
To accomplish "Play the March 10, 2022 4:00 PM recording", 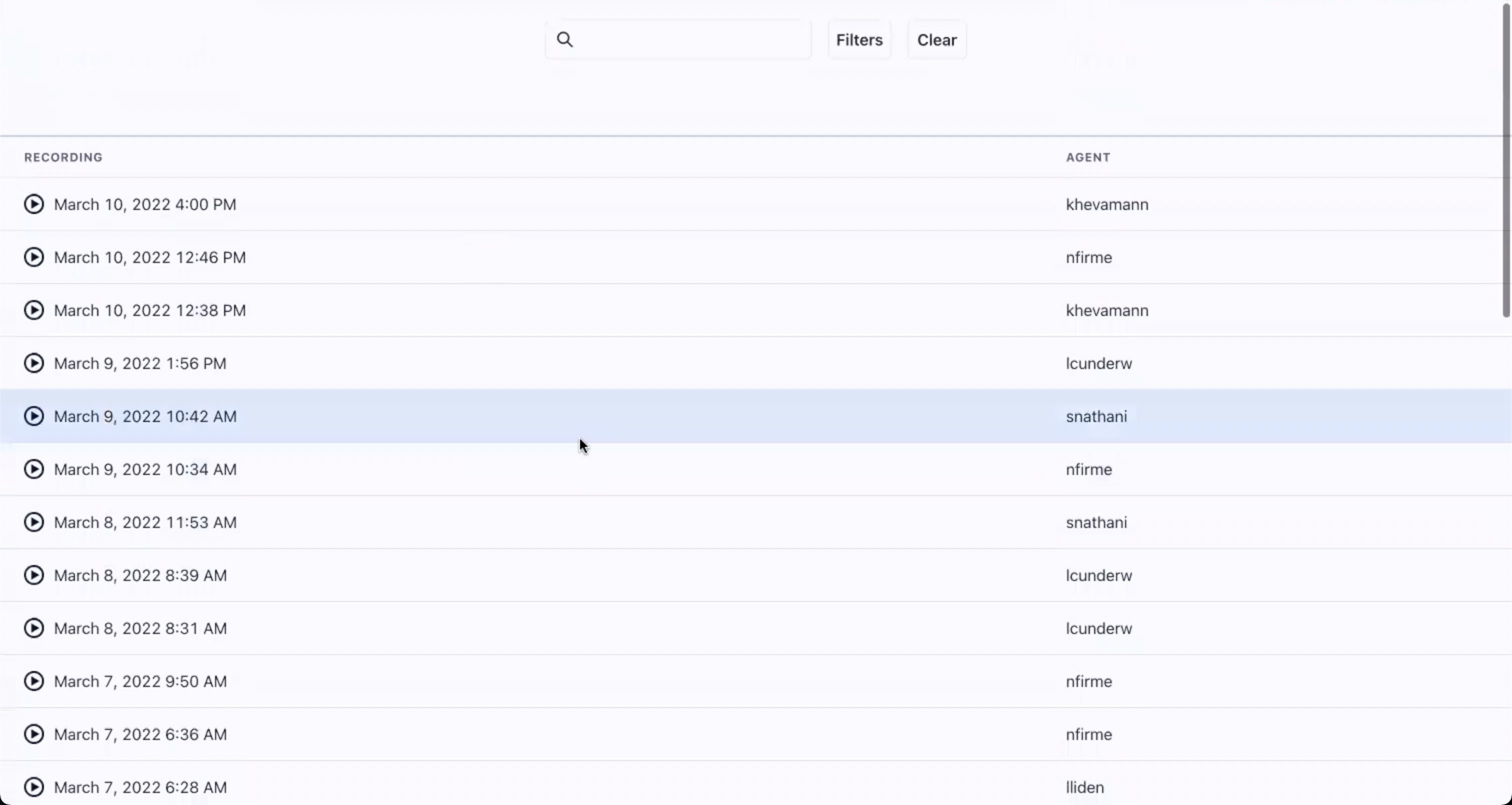I will [x=34, y=204].
